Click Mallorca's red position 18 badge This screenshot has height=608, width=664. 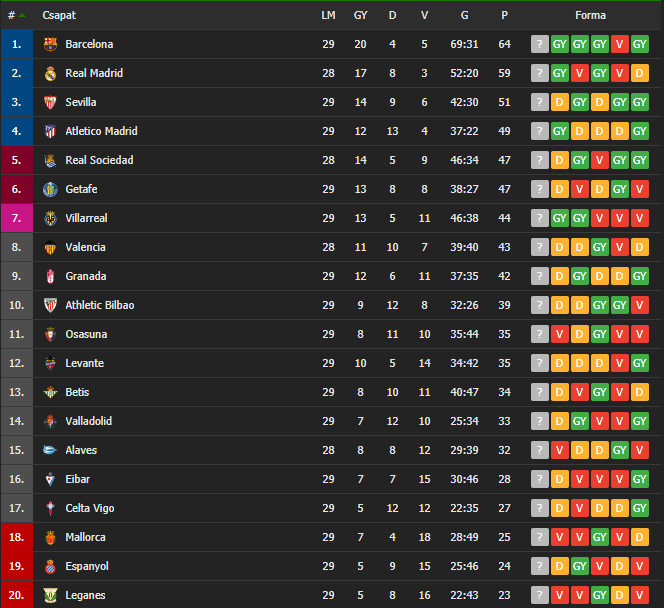point(16,537)
